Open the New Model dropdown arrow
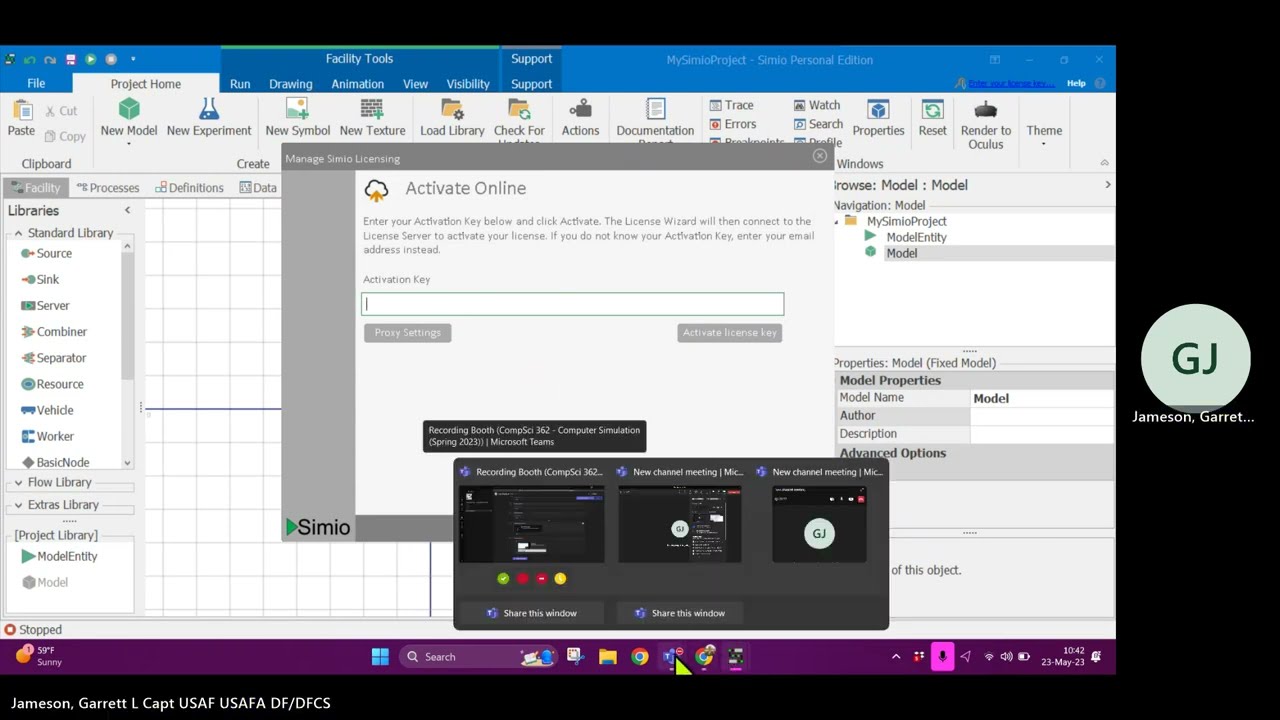The height and width of the screenshot is (720, 1280). coord(129,145)
